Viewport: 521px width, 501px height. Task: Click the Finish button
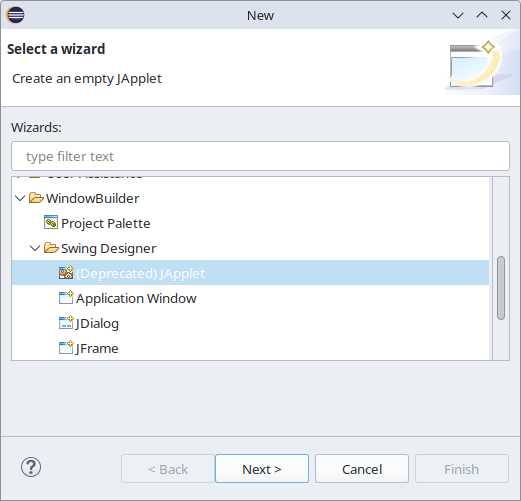462,469
